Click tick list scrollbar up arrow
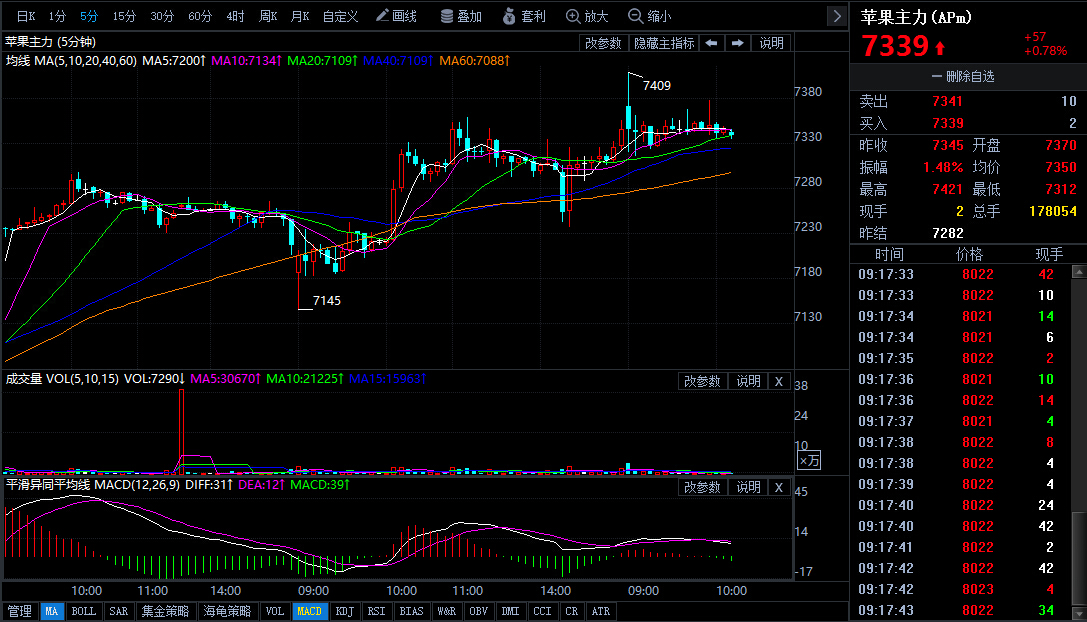 click(1079, 272)
